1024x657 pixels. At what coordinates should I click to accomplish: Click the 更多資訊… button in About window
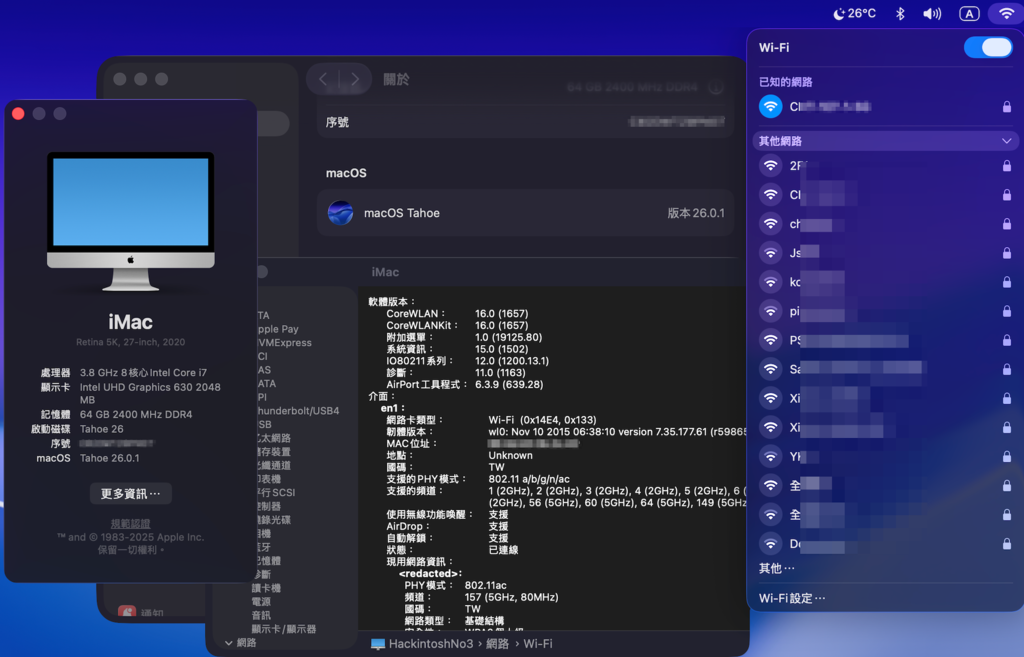coord(131,494)
